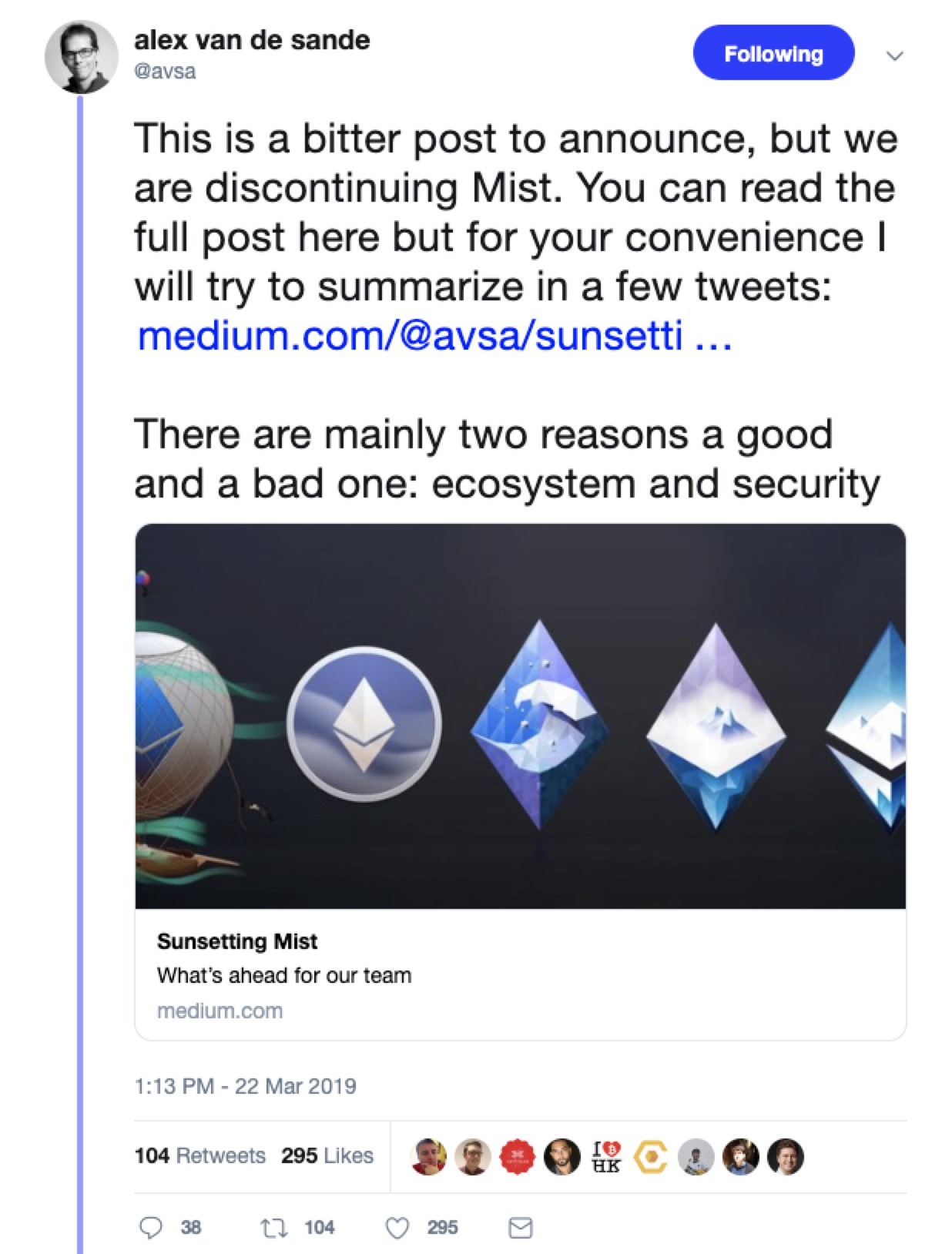Image resolution: width=952 pixels, height=1254 pixels.
Task: Like the tweet with heart icon
Action: pos(397,1227)
